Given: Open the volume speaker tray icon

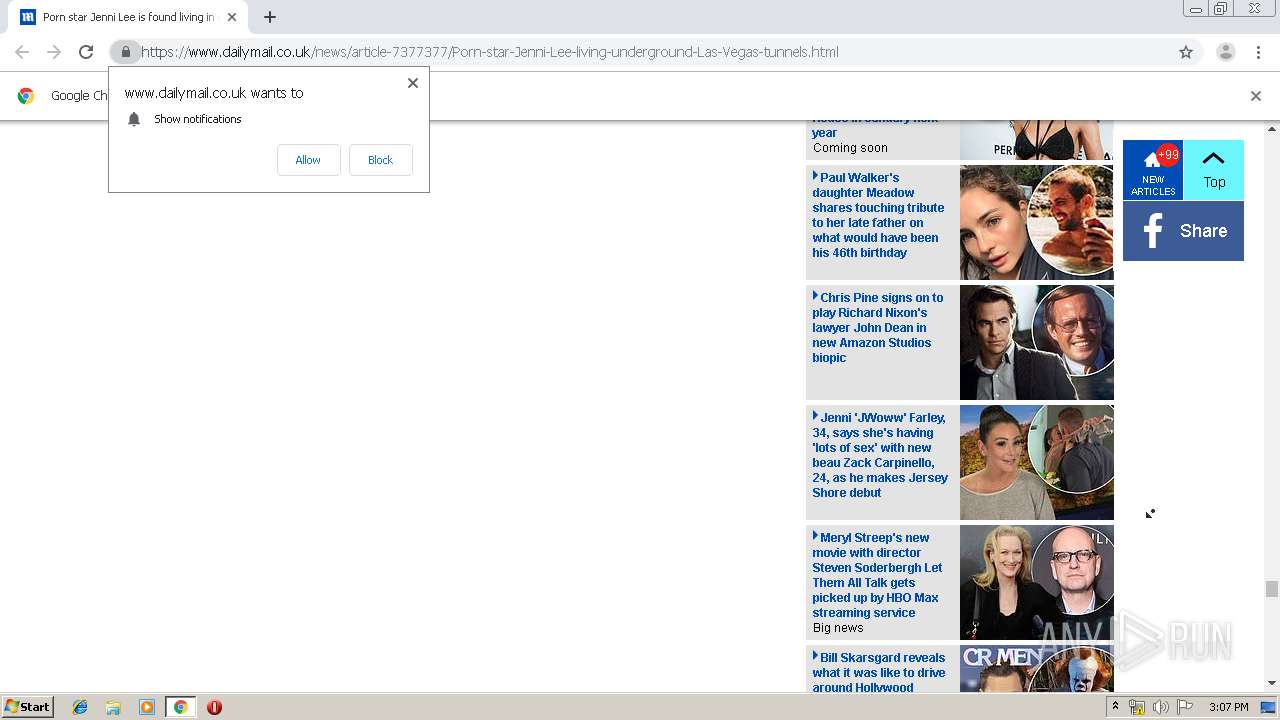Looking at the screenshot, I should pos(1161,707).
